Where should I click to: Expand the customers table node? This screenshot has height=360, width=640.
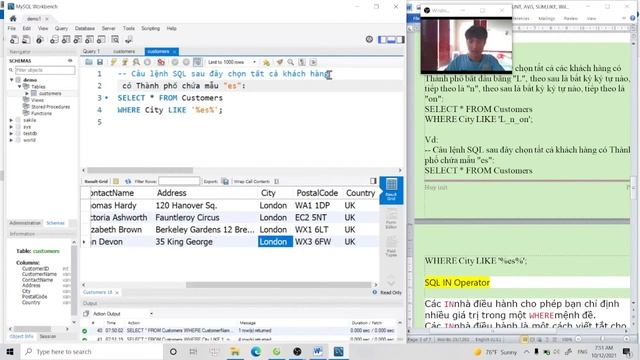click(27, 93)
